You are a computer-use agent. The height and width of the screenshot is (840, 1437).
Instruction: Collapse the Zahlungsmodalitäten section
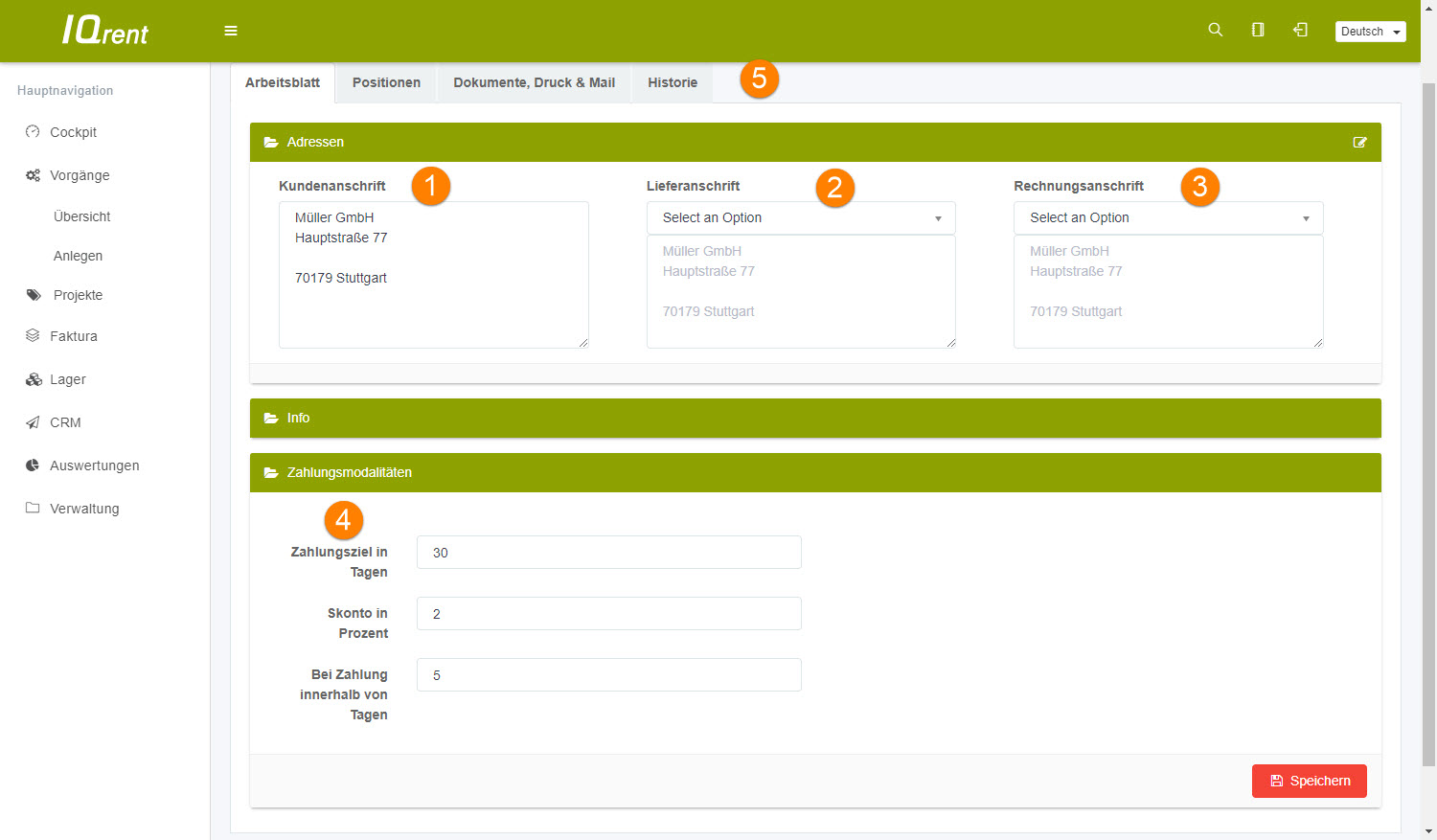(x=349, y=472)
